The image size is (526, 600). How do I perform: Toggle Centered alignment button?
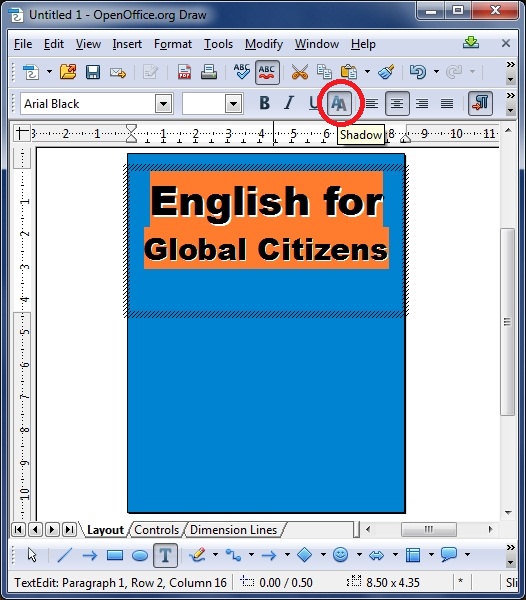click(x=397, y=103)
